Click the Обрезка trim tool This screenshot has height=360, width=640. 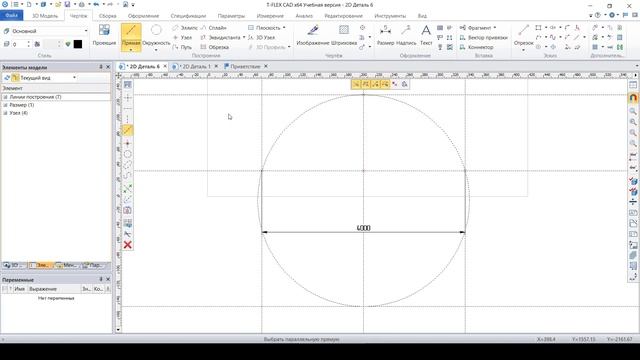coord(215,47)
